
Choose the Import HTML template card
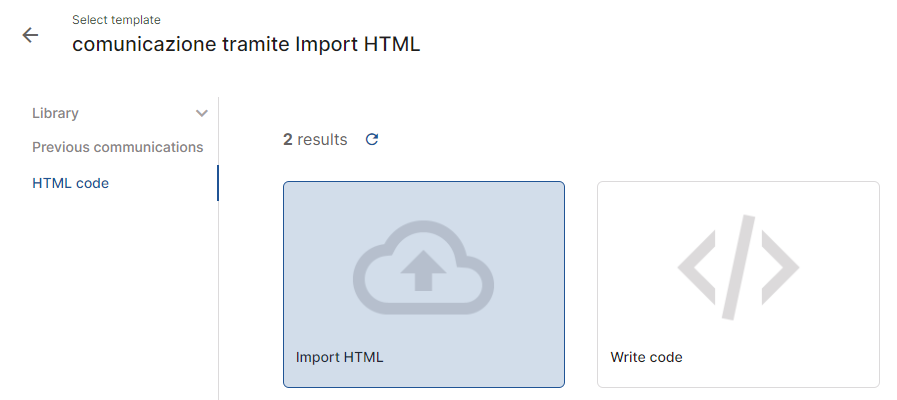[424, 284]
